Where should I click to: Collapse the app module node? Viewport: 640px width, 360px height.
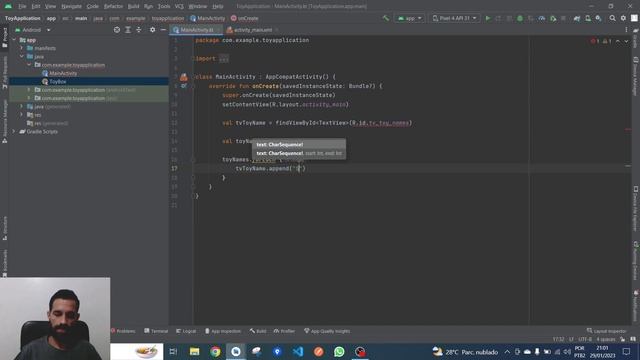point(14,40)
